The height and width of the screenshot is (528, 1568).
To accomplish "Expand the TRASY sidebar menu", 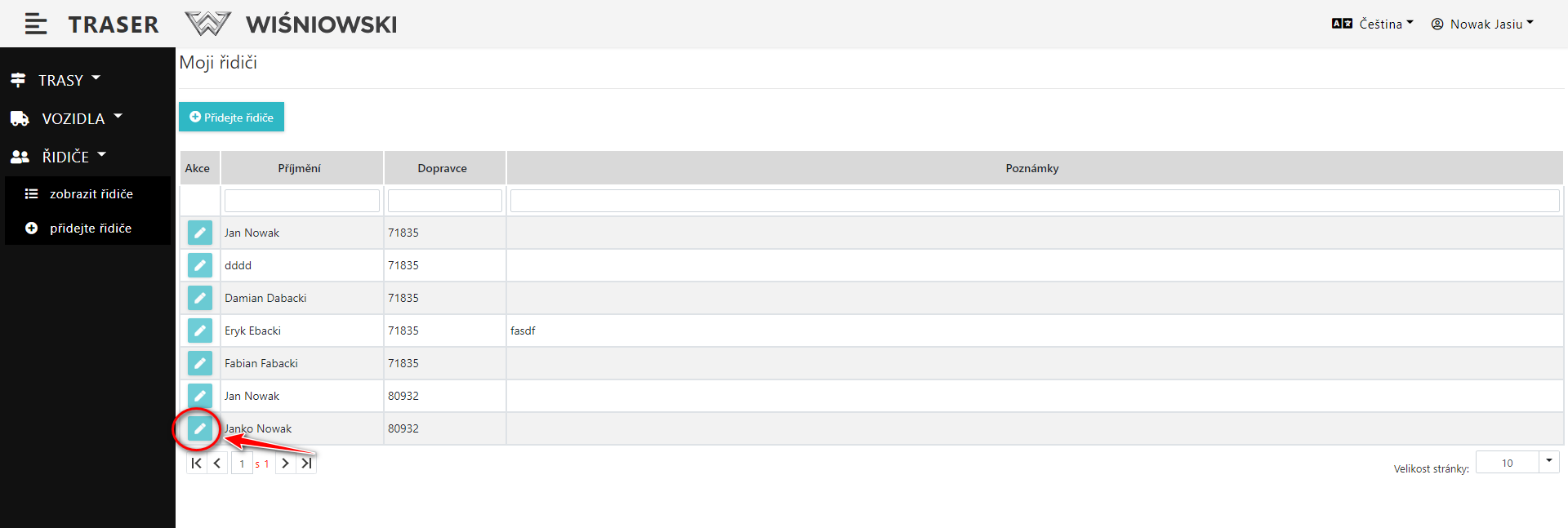I will [57, 80].
